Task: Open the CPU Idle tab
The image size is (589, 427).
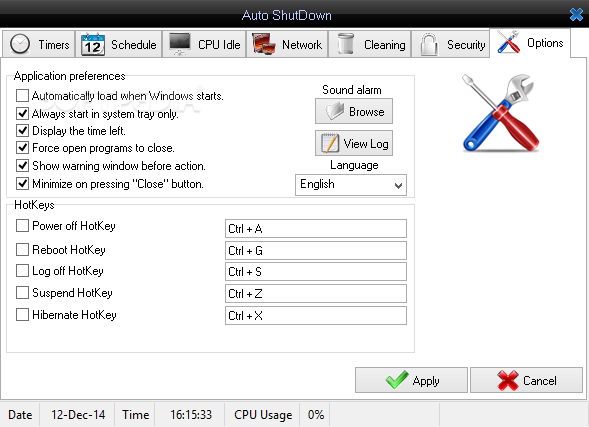Action: tap(204, 44)
